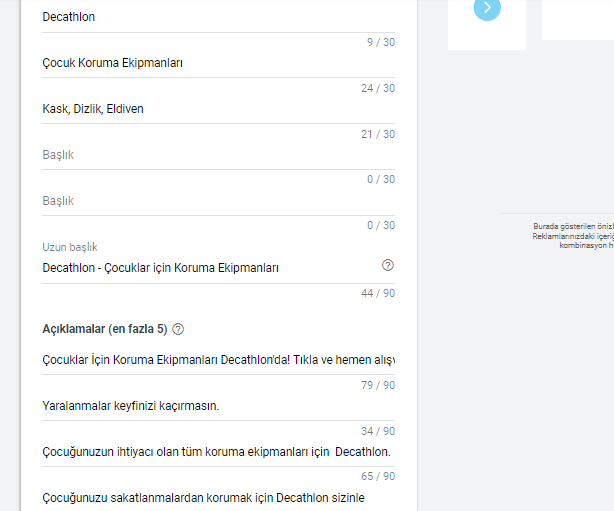Click the '44 / 90' character counter
Screen dimensions: 614x511
[x=377, y=293]
